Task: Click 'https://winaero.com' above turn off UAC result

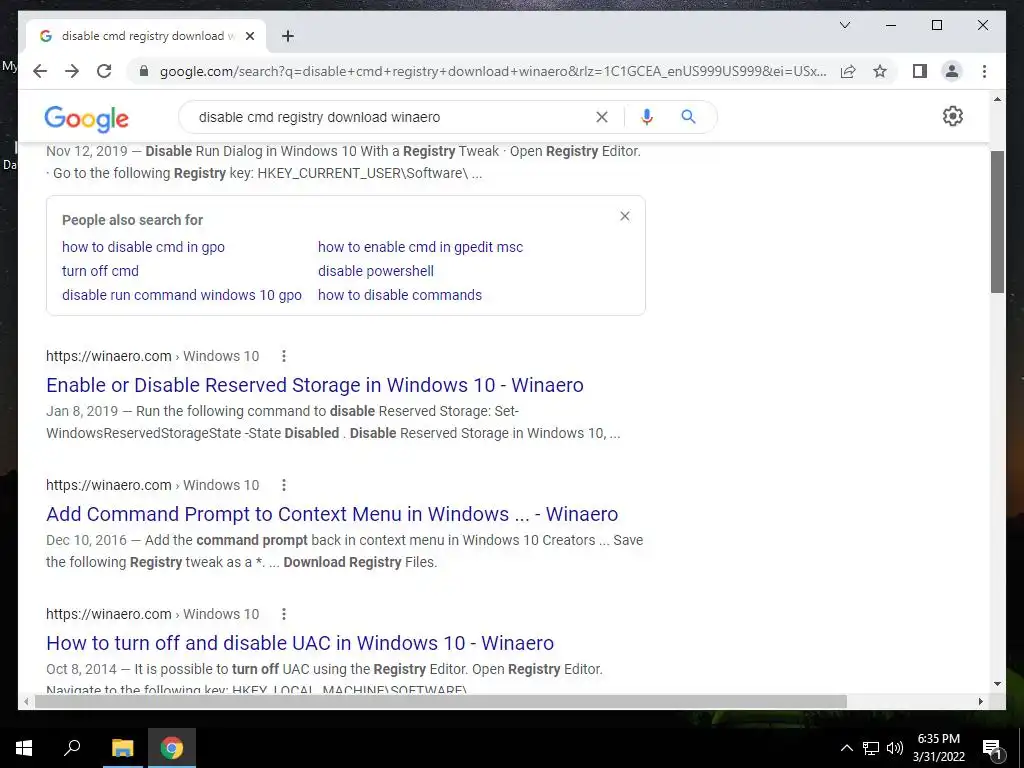Action: click(x=108, y=614)
